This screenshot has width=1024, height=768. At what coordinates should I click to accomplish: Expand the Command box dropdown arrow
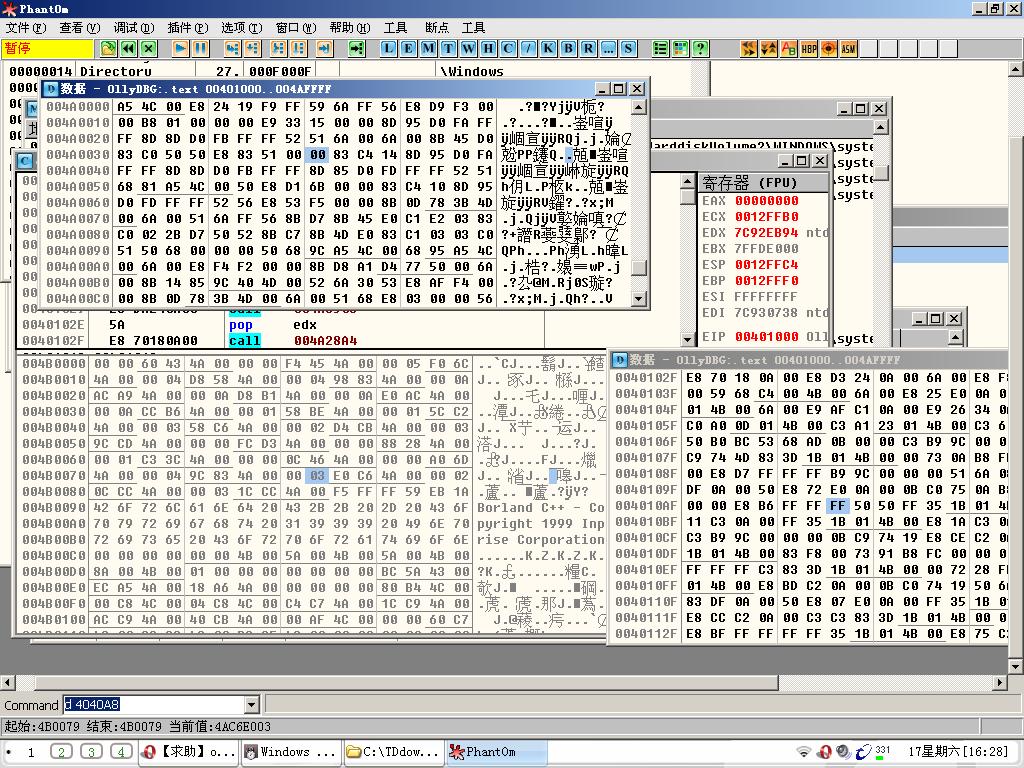click(251, 705)
